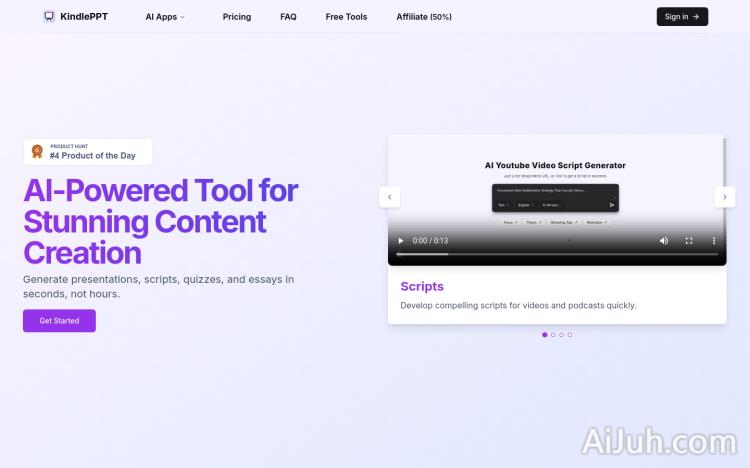Mute the video with the speaker icon
The image size is (750, 468).
pos(664,241)
